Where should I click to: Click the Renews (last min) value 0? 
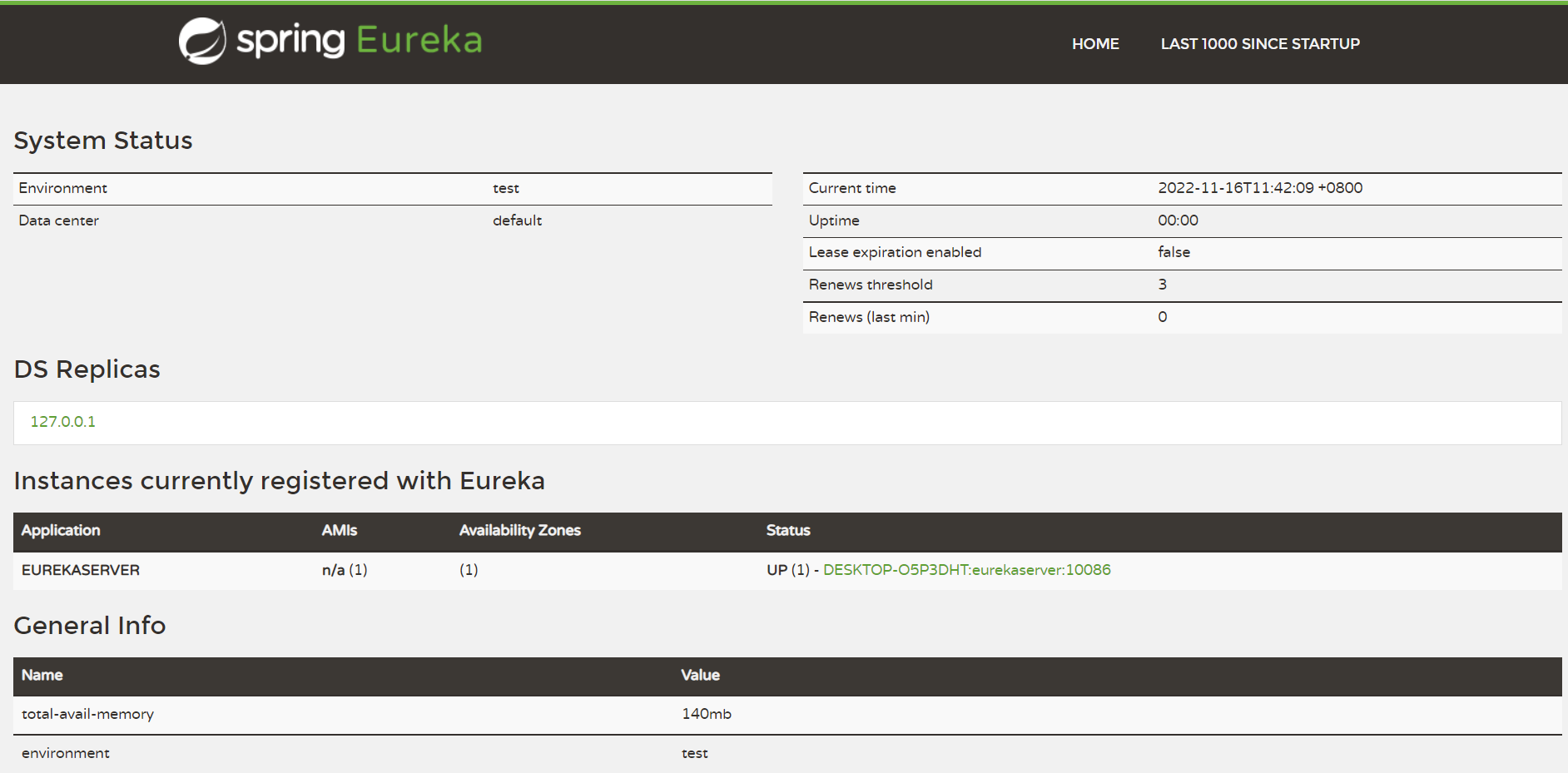[x=1163, y=317]
